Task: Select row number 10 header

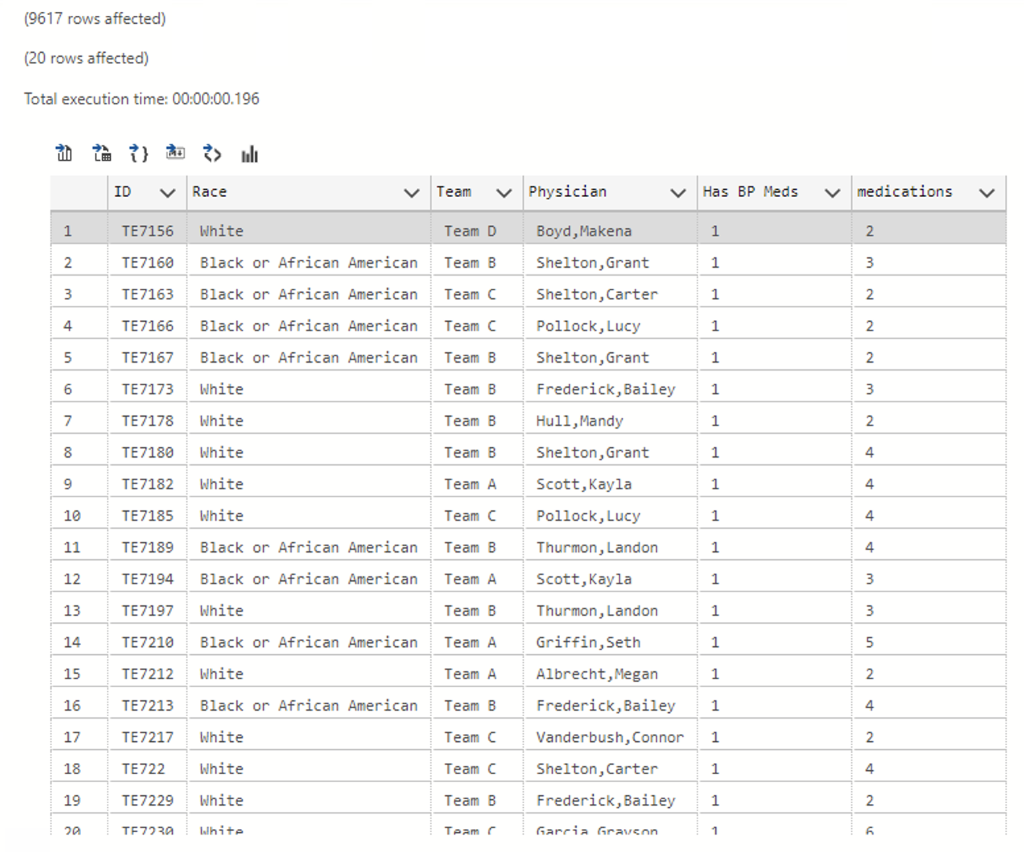Action: click(79, 516)
